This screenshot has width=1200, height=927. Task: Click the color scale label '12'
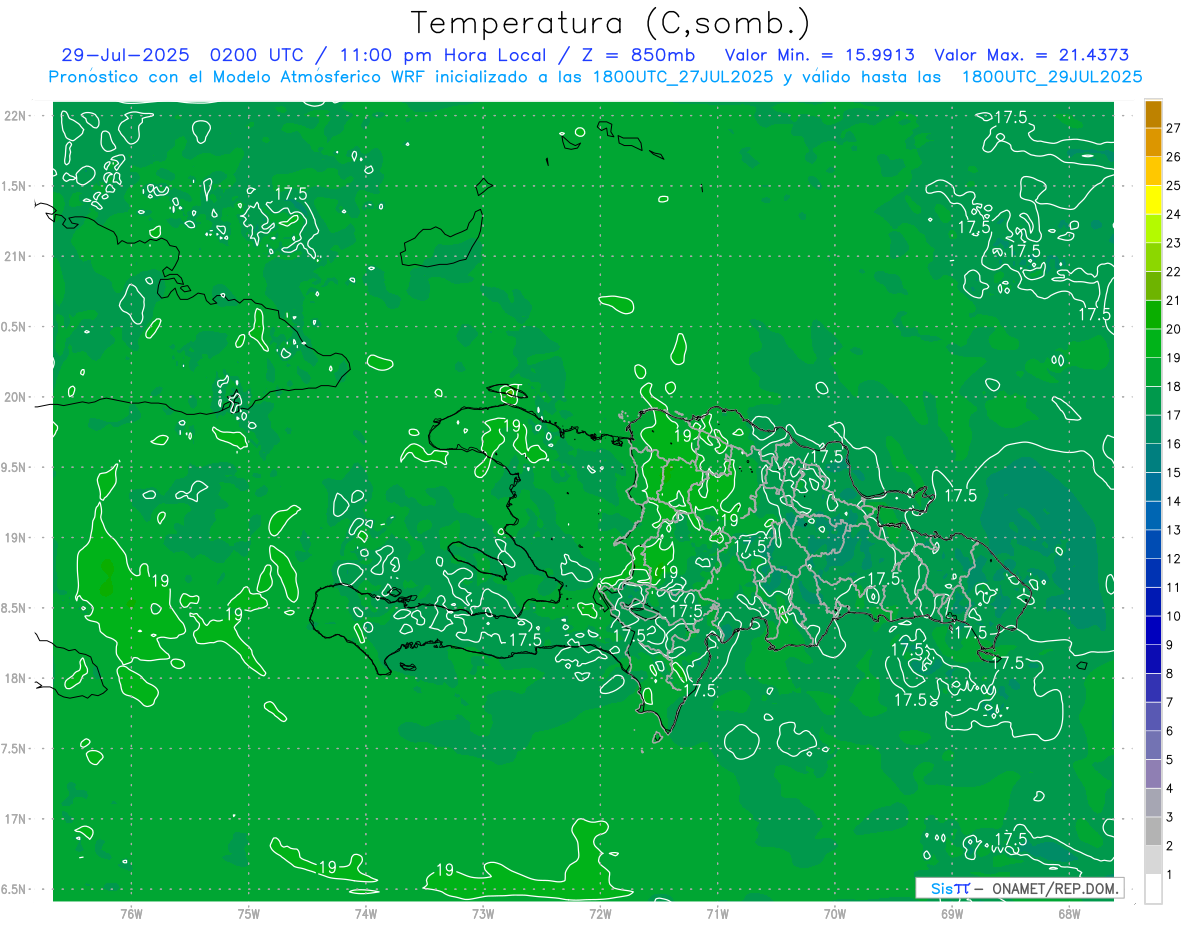click(1174, 559)
